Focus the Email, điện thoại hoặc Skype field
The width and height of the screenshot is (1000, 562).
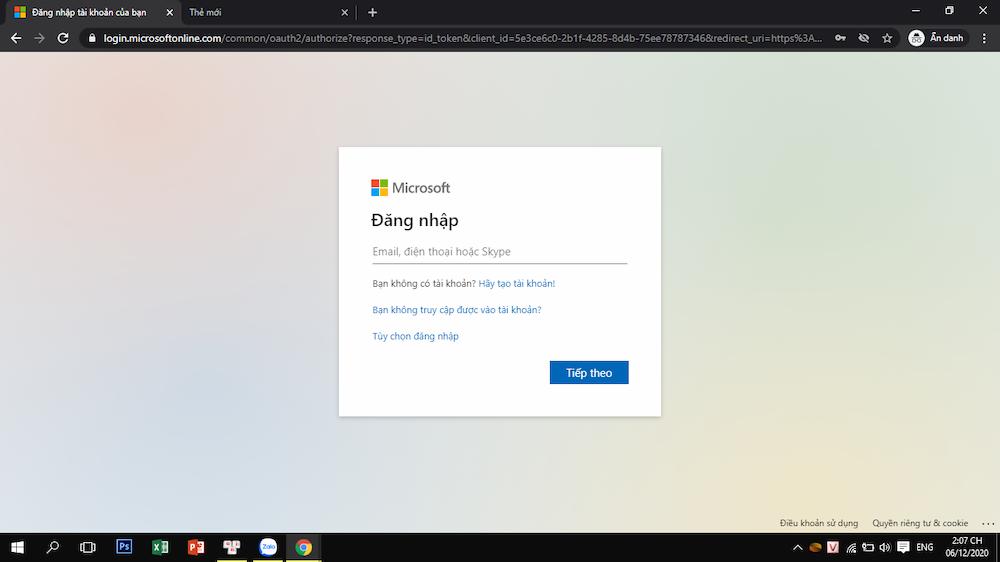(499, 251)
